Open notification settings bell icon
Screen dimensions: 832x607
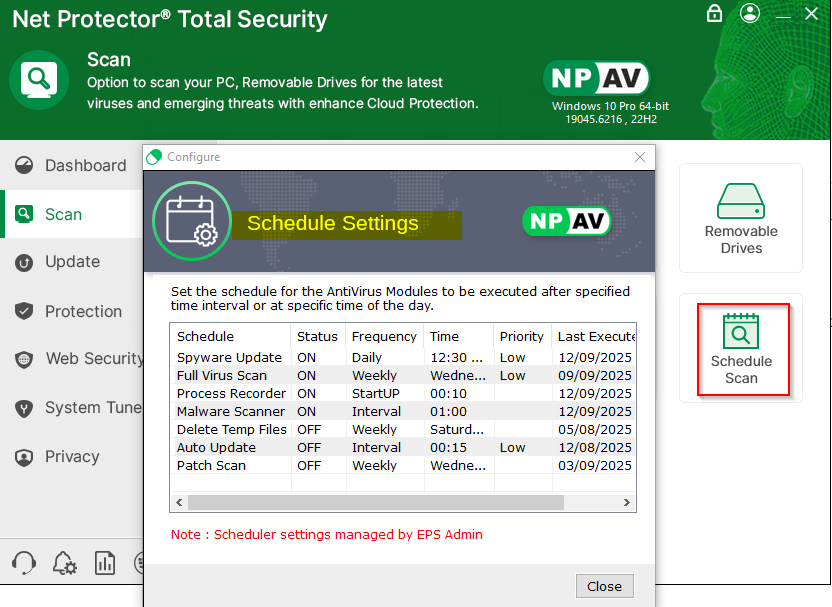point(64,563)
